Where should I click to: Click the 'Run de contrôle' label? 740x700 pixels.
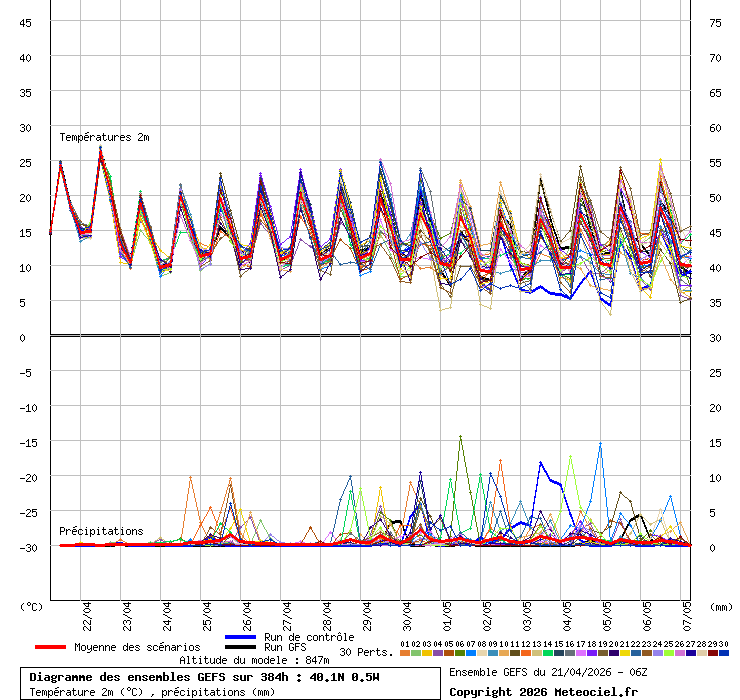(x=309, y=637)
